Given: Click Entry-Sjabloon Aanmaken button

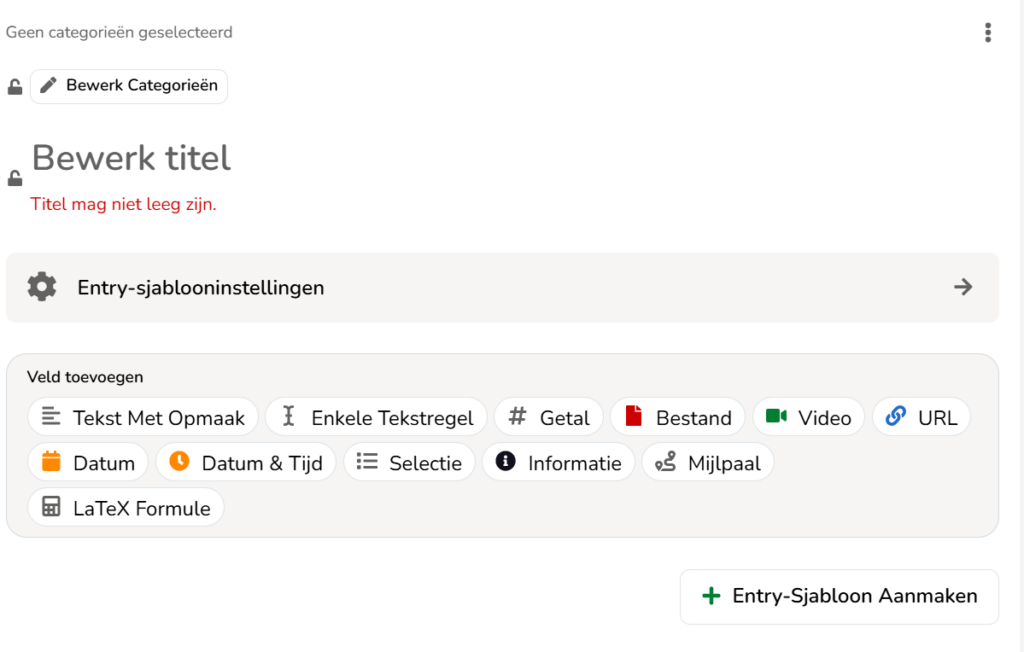Looking at the screenshot, I should click(839, 596).
